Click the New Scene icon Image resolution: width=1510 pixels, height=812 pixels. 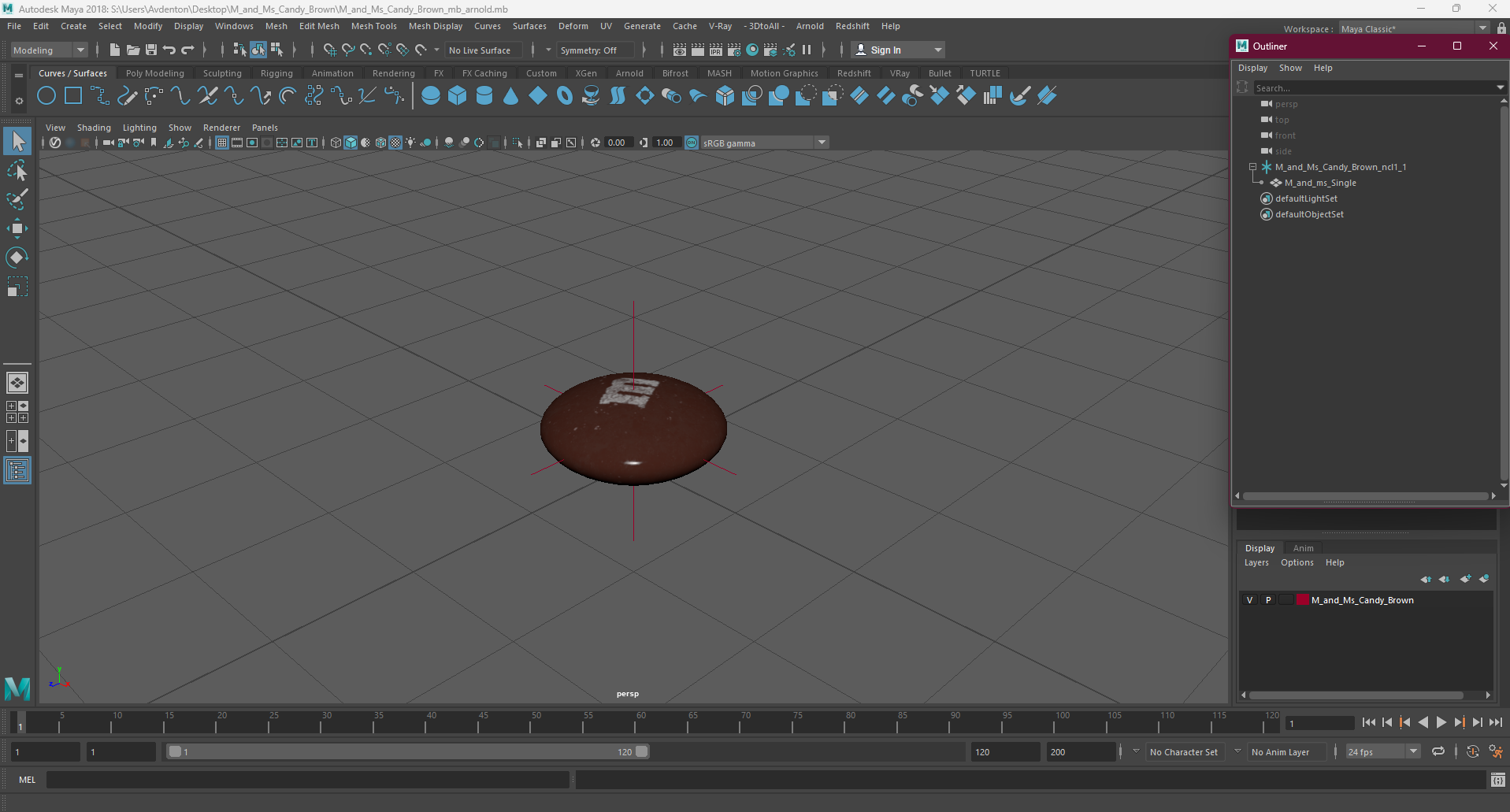[x=115, y=50]
